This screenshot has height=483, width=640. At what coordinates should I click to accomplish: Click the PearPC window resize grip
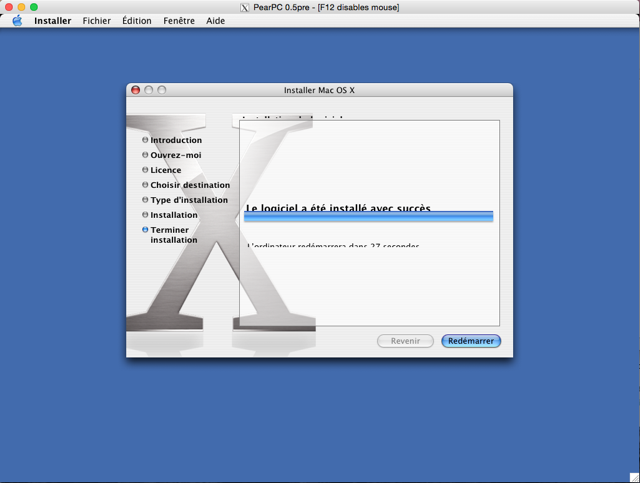tap(635, 478)
